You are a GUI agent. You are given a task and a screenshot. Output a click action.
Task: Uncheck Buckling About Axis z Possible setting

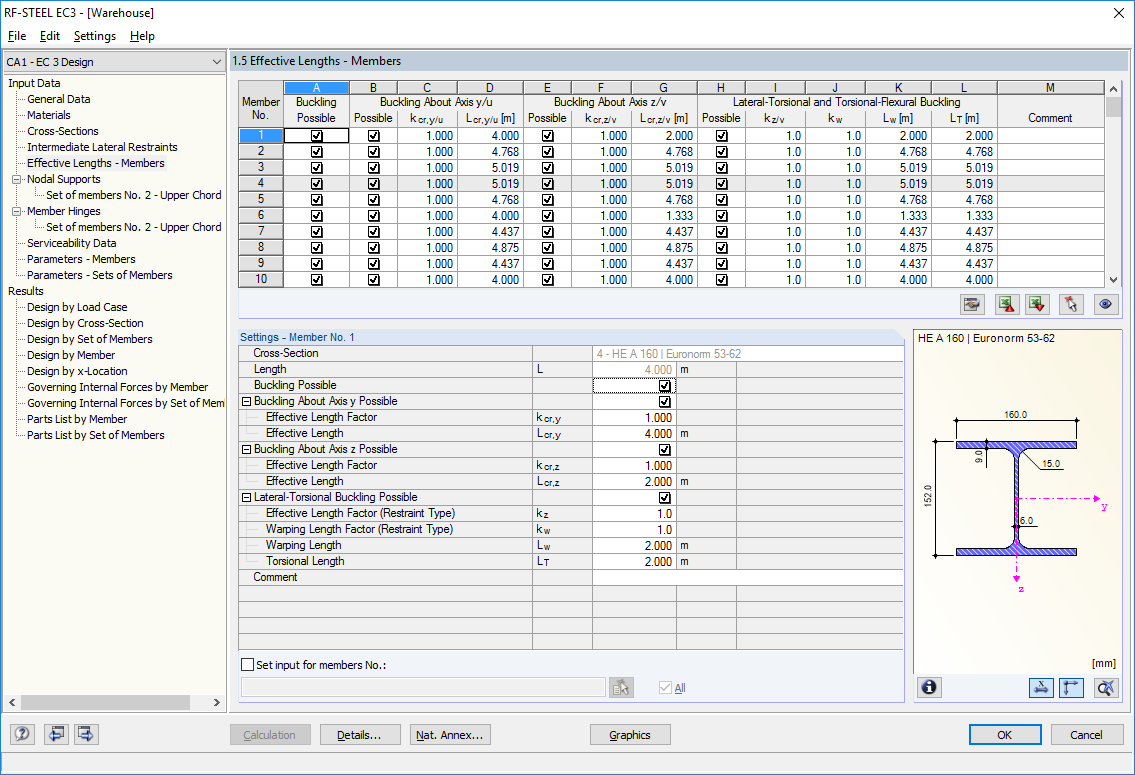[x=664, y=449]
